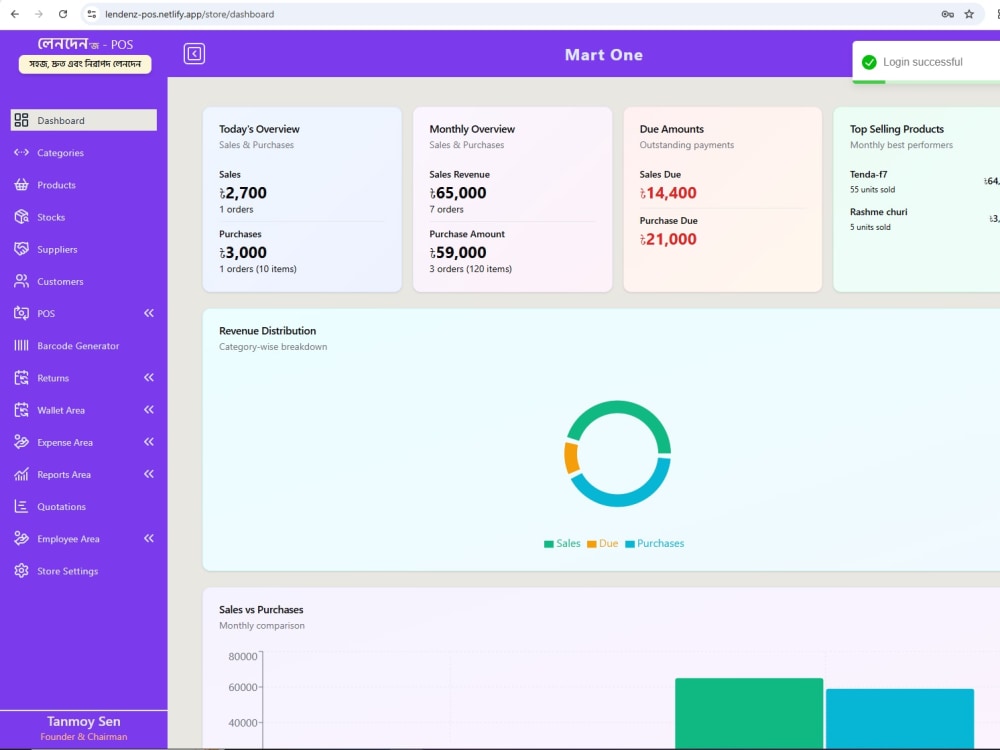Viewport: 1000px width, 750px height.
Task: Click the Wallet Area icon
Action: [21, 409]
